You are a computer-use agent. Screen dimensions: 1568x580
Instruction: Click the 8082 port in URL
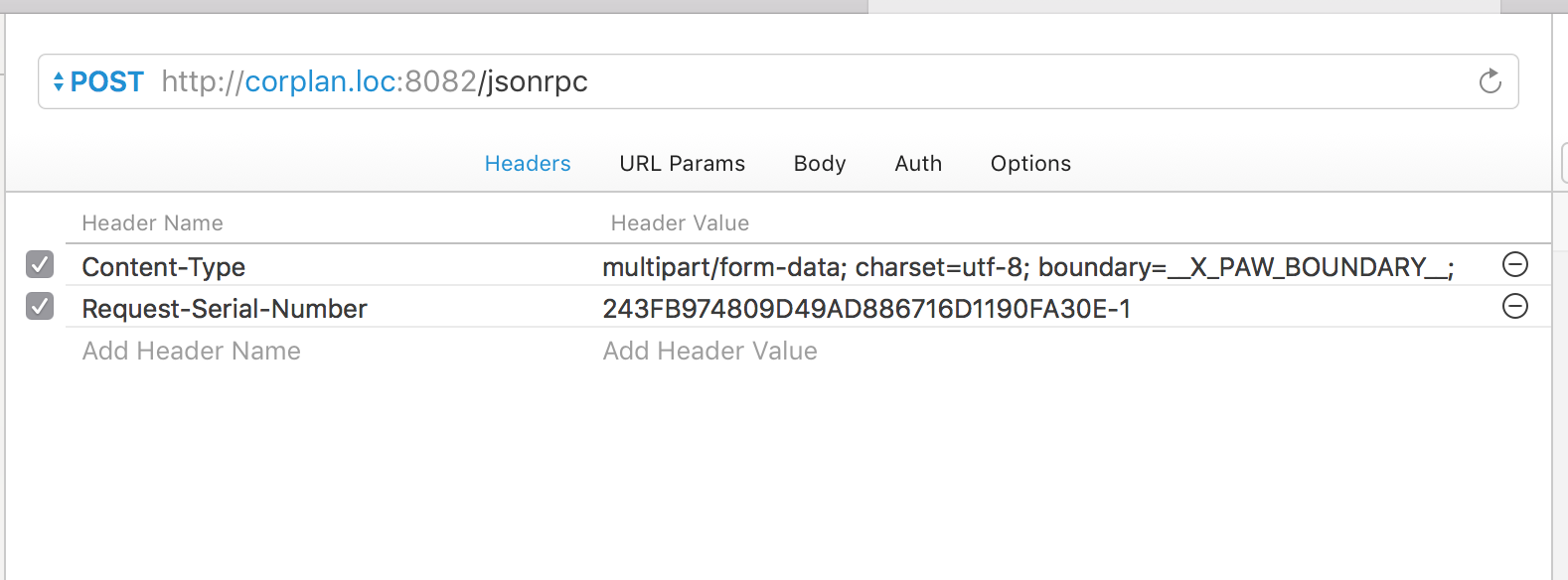pyautogui.click(x=441, y=81)
